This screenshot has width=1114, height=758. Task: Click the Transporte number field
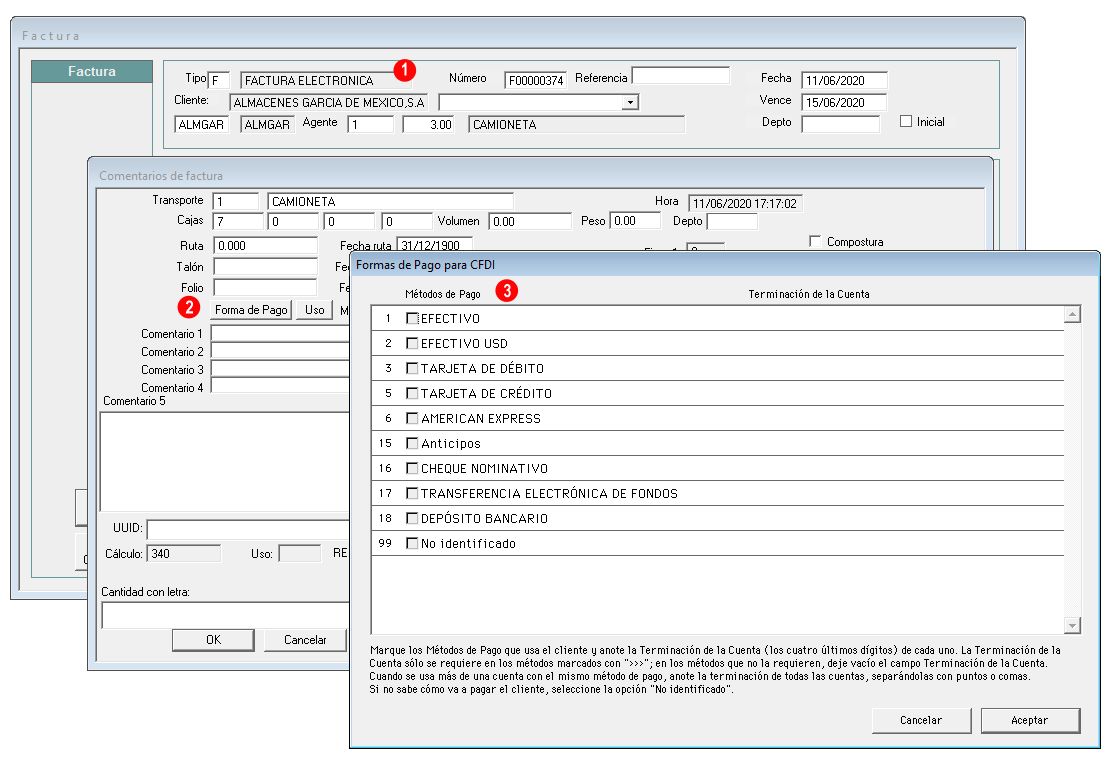point(236,201)
